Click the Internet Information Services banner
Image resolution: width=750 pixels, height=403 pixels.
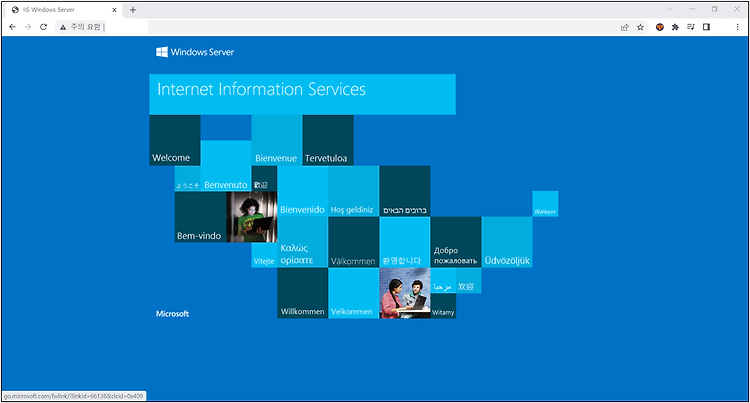point(302,94)
